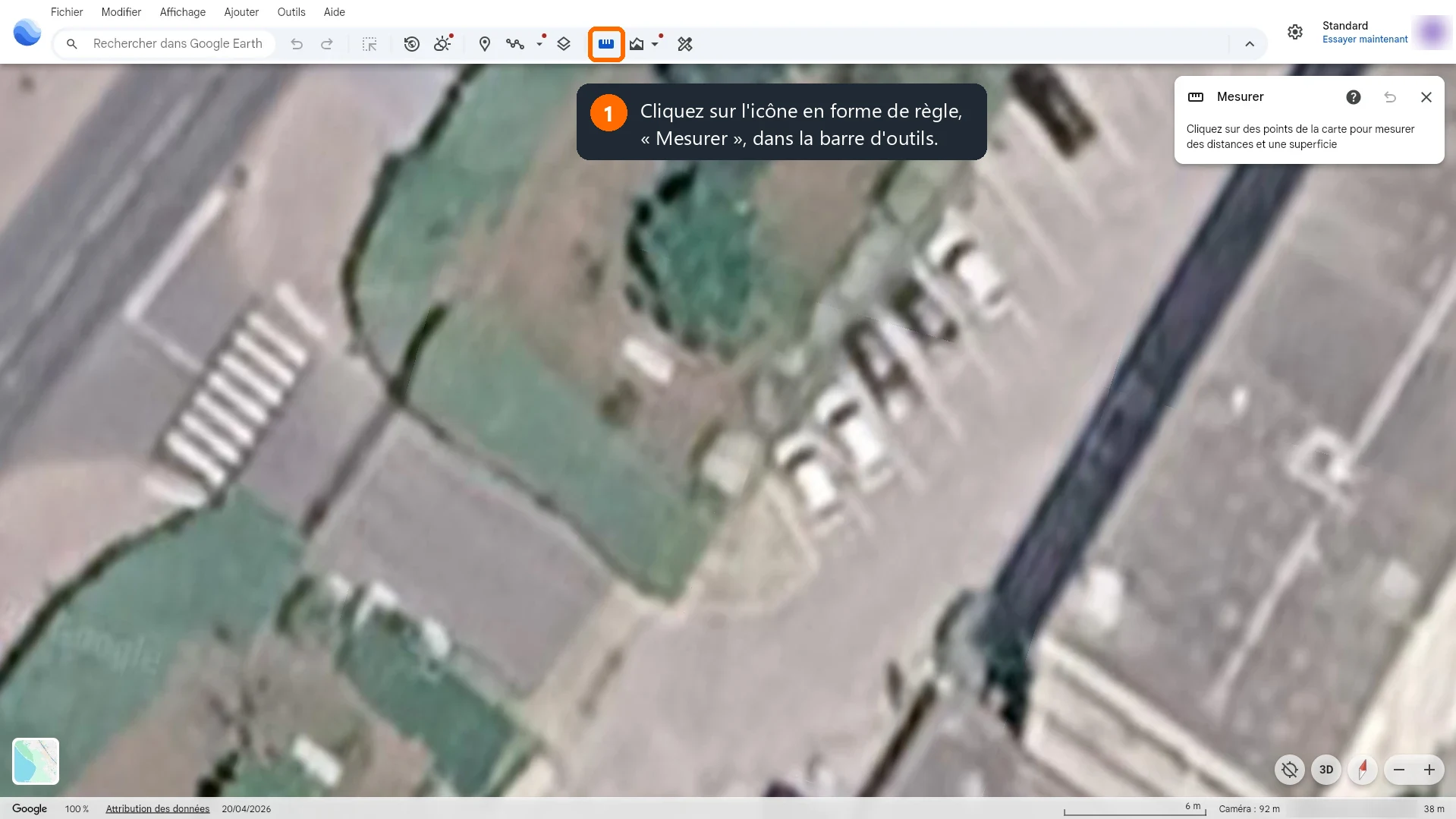Image resolution: width=1456 pixels, height=819 pixels.
Task: Toggle the 3D view button
Action: pyautogui.click(x=1326, y=770)
